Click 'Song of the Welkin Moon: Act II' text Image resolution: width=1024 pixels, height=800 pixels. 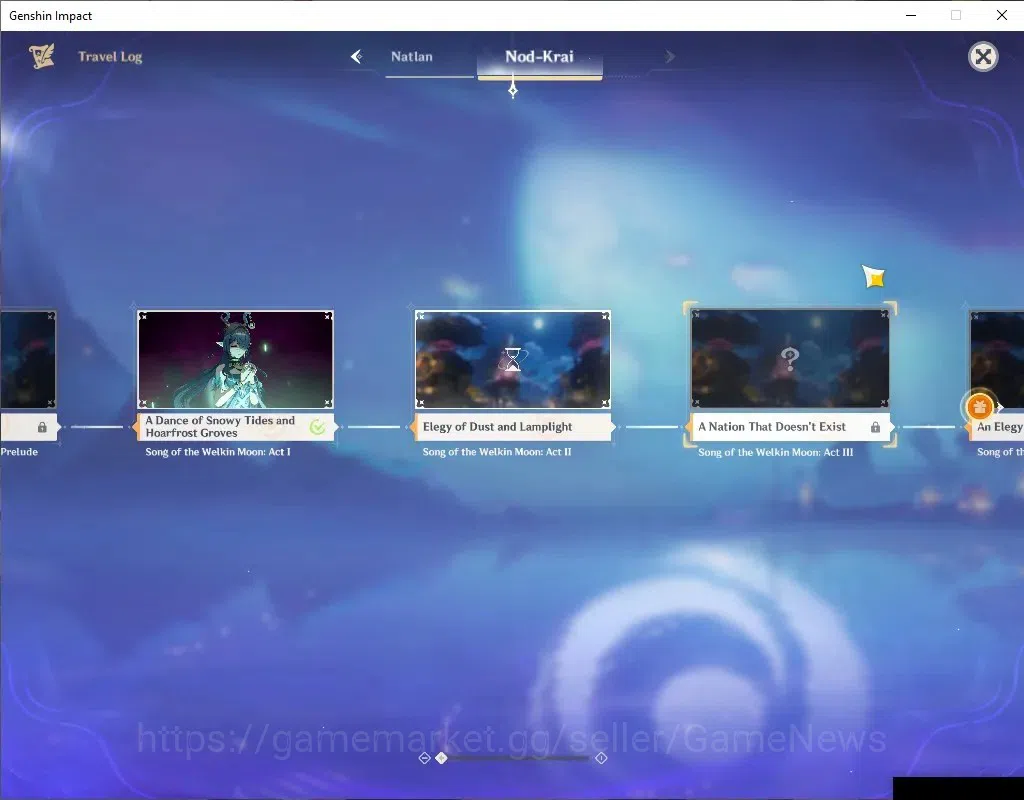tap(497, 452)
